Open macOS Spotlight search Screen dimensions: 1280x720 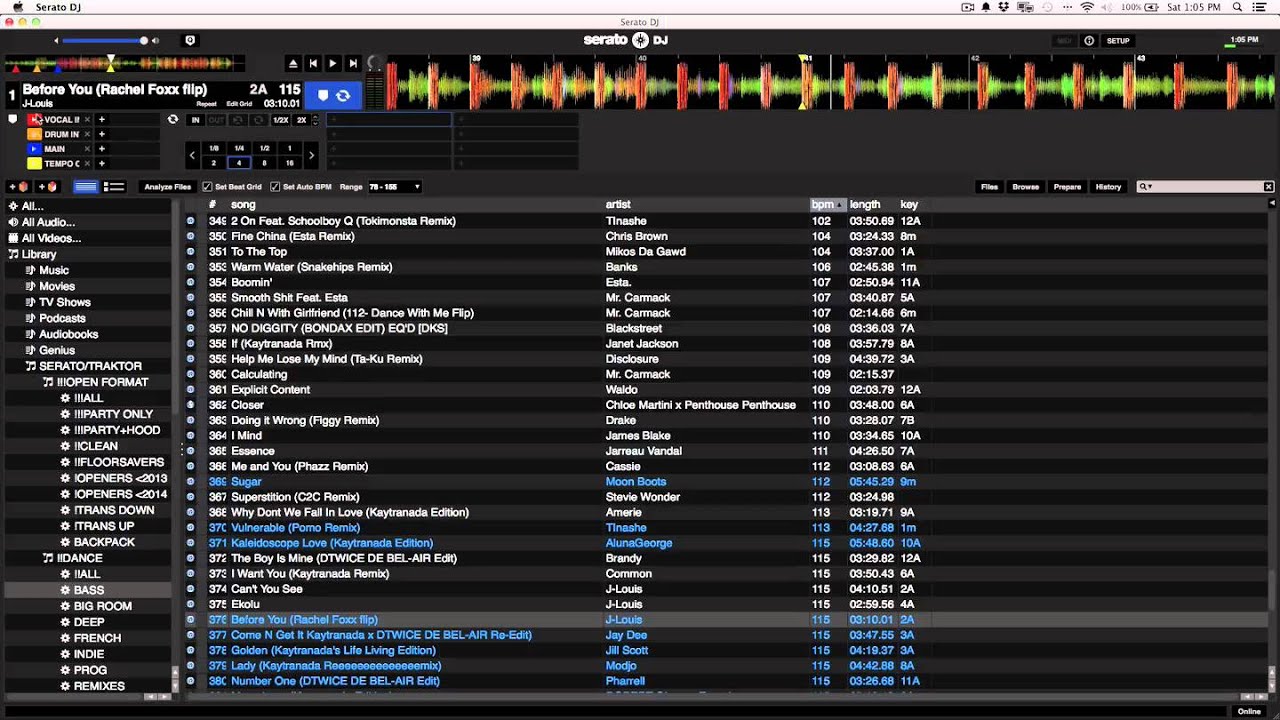[1237, 7]
